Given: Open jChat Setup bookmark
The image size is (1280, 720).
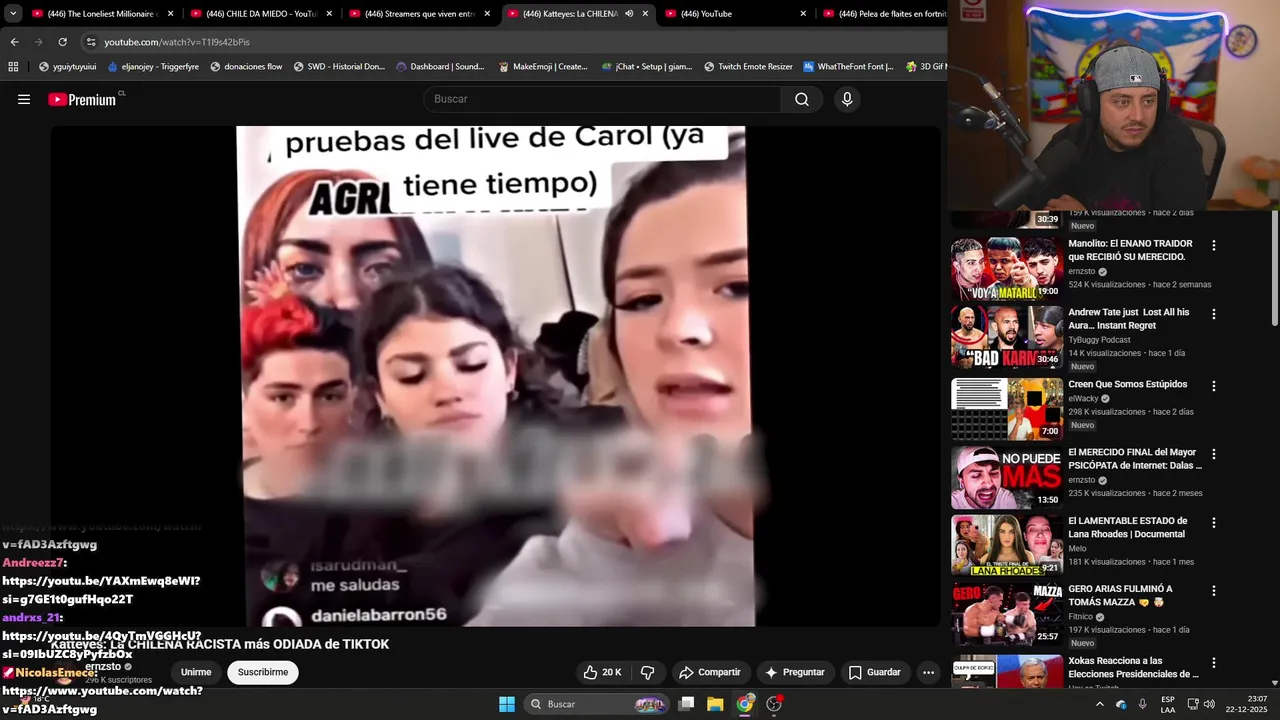Looking at the screenshot, I should point(647,66).
